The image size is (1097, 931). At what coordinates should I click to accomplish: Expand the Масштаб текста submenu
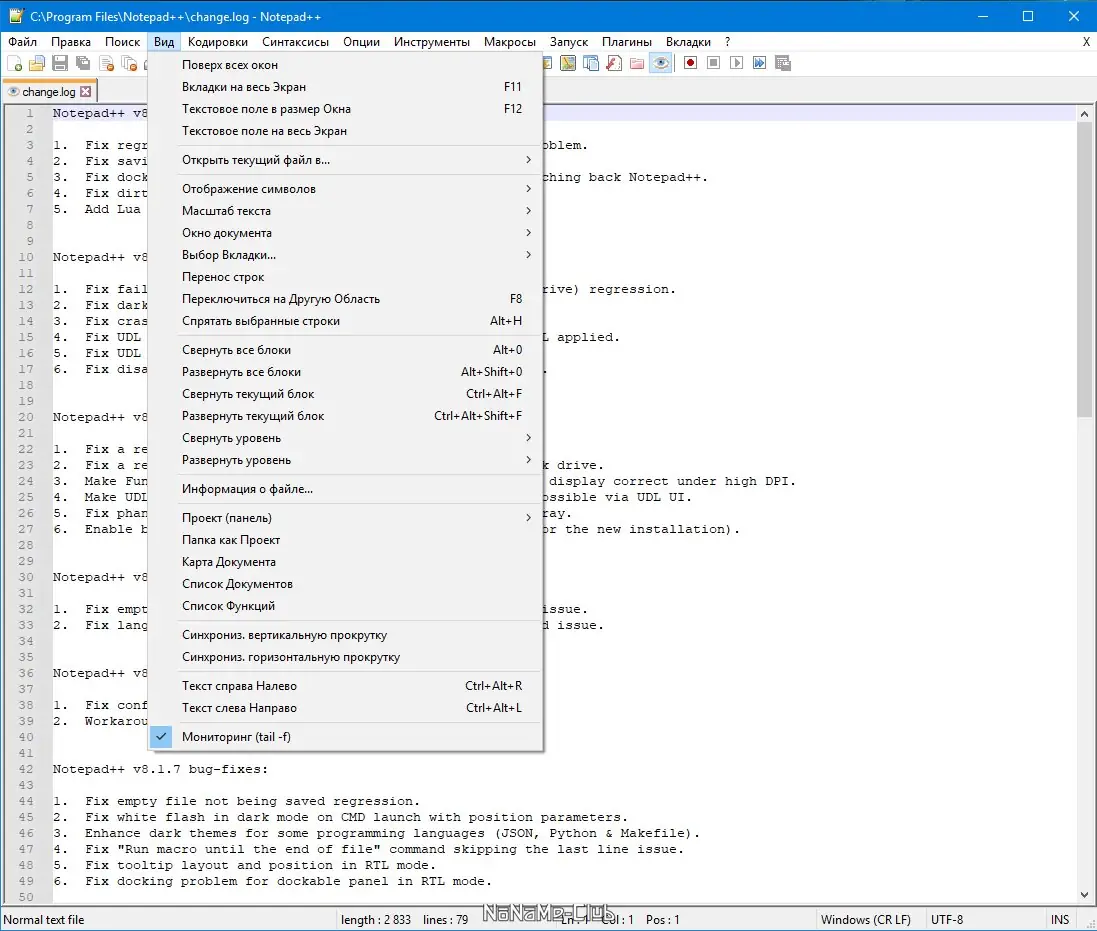click(346, 211)
